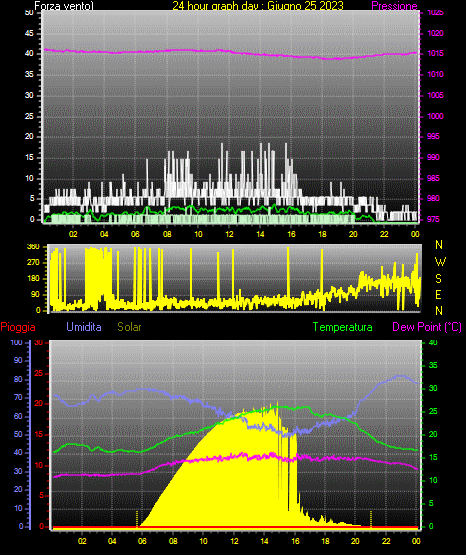Viewport: 466px width, 555px height.
Task: Click the Pressione legend label
Action: click(394, 6)
